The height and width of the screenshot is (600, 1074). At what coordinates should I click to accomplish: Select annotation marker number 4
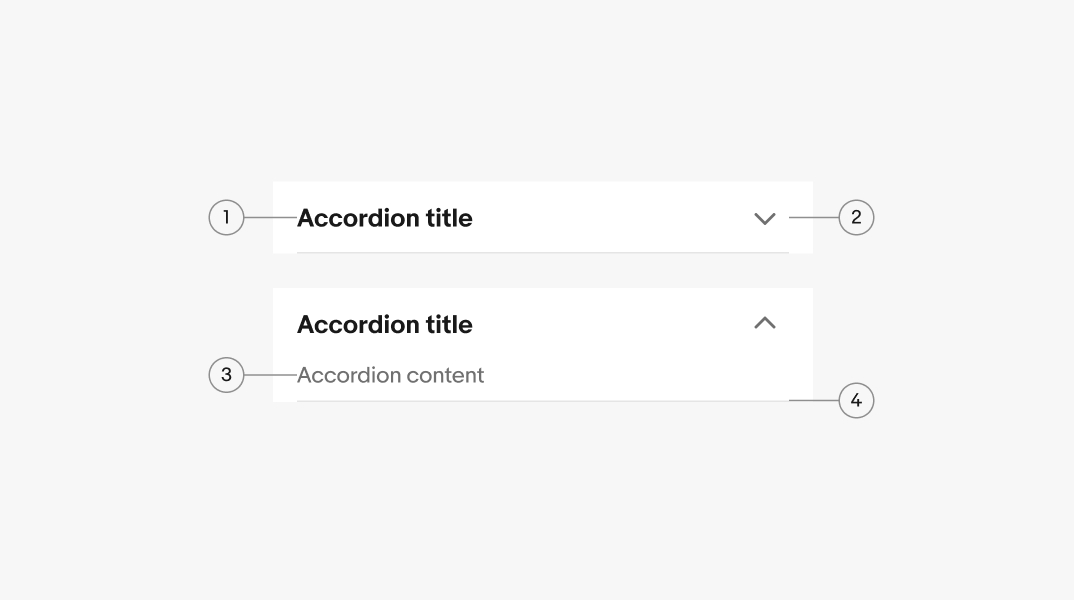856,401
